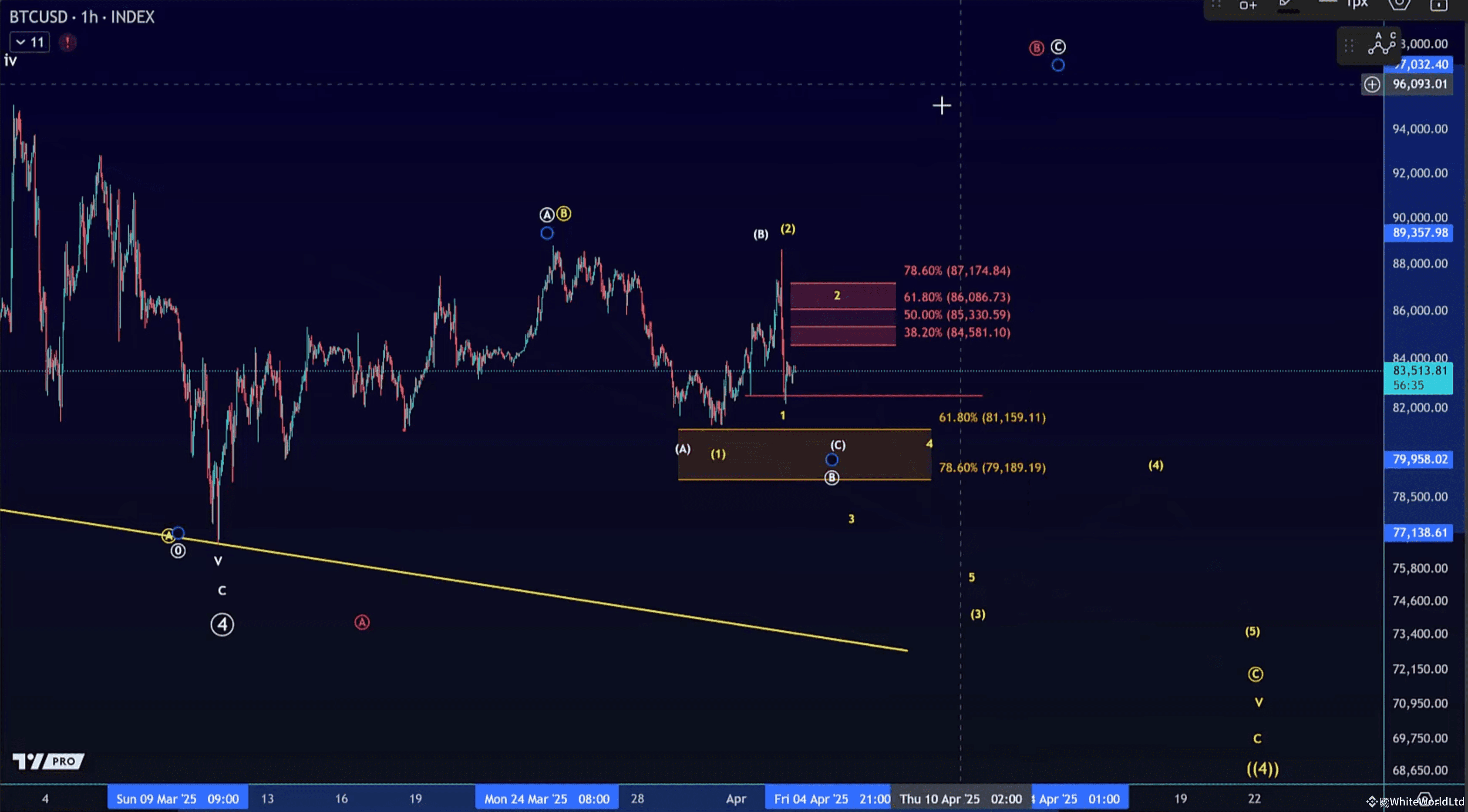The image size is (1468, 812).
Task: Click the blue 89,357.98 price axis tag
Action: click(x=1418, y=233)
